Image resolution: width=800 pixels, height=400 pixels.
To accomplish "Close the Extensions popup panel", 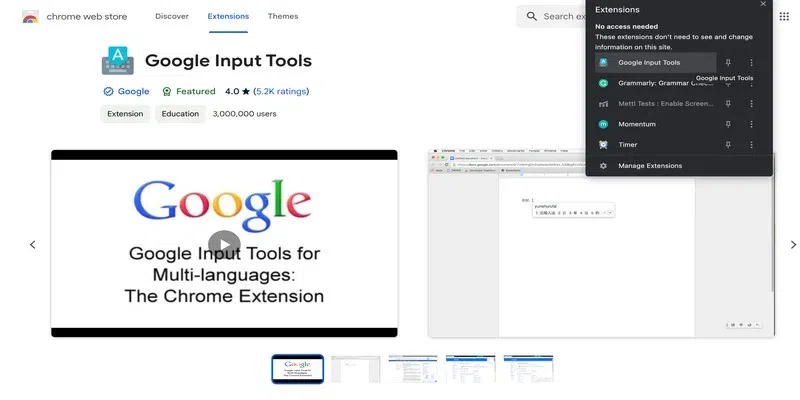I will [x=763, y=4].
